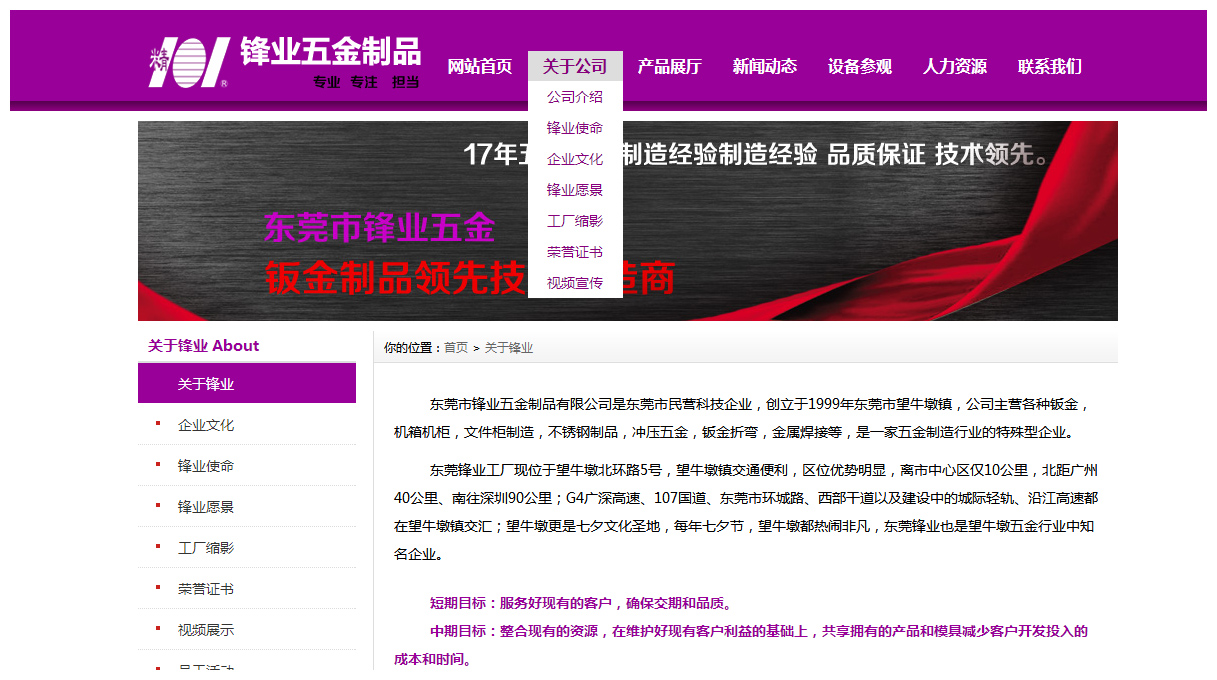Open 视频展示 in the left sidebar
The height and width of the screenshot is (680, 1217).
click(x=206, y=630)
